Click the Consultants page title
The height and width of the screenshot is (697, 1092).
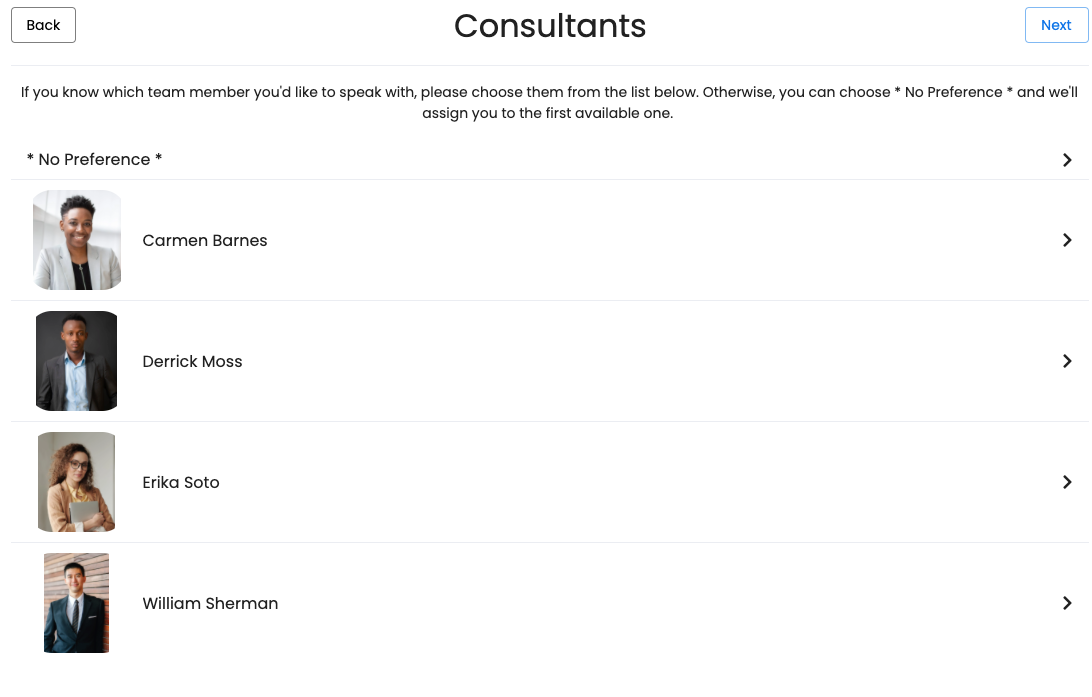550,26
